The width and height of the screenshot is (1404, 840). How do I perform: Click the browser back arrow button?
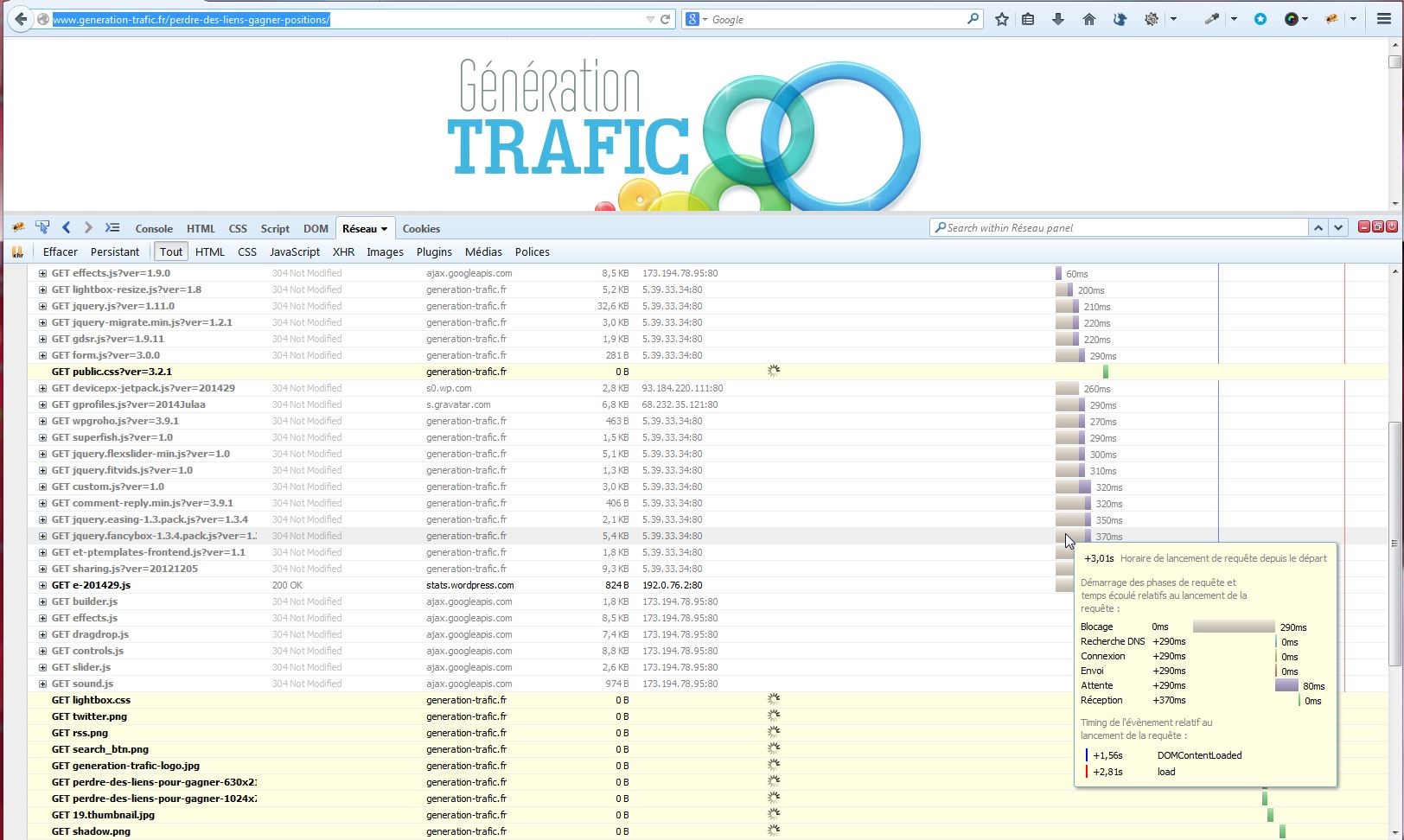coord(21,19)
